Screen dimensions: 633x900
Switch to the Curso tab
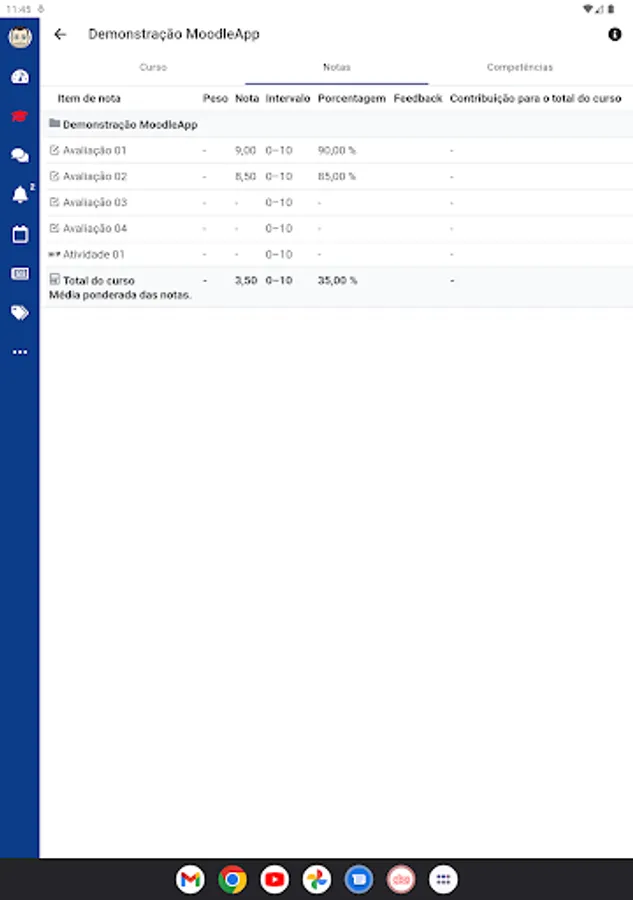point(153,68)
